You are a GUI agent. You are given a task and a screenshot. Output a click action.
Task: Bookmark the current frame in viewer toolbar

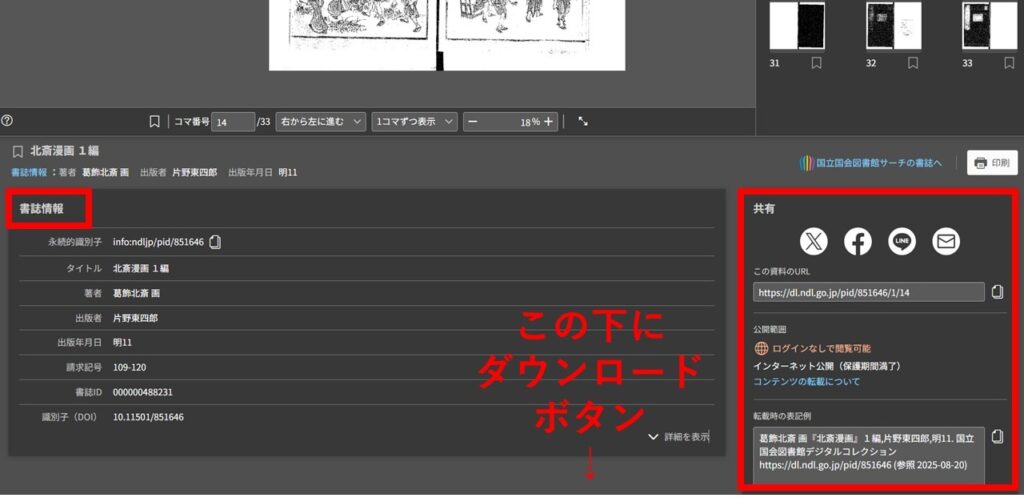coord(154,122)
